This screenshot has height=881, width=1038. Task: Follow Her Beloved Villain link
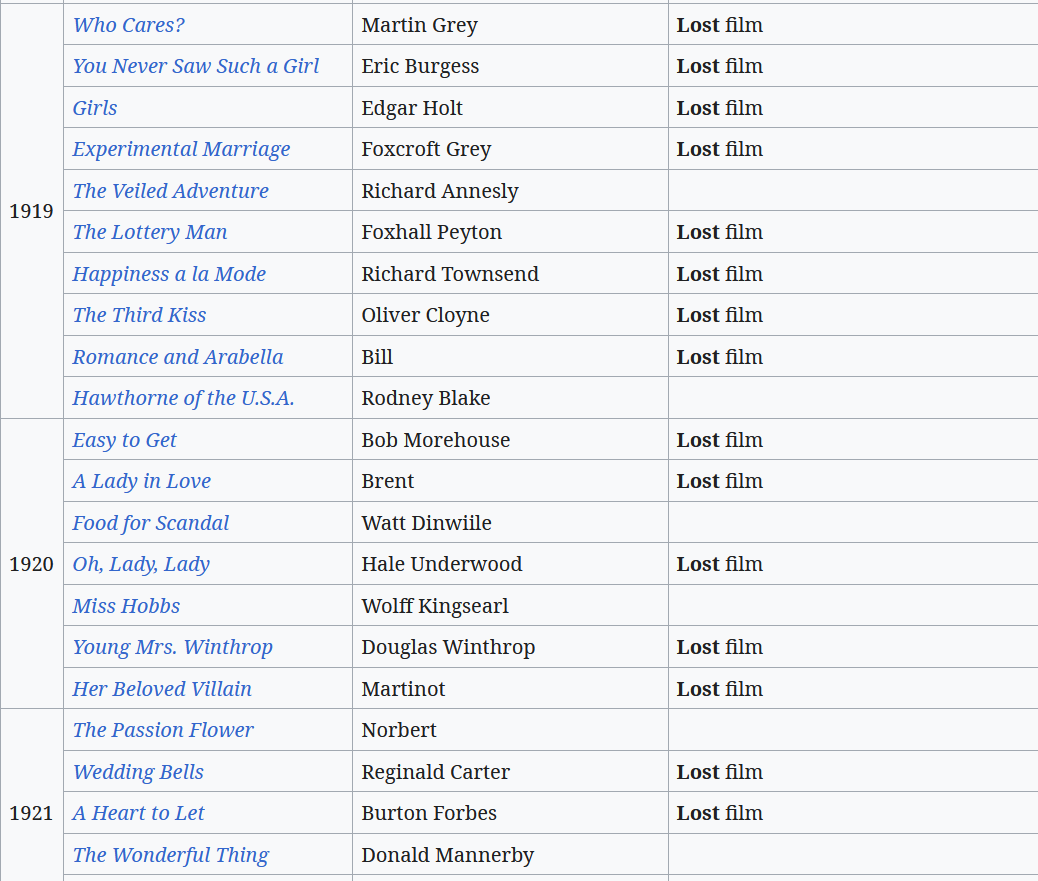click(x=162, y=689)
